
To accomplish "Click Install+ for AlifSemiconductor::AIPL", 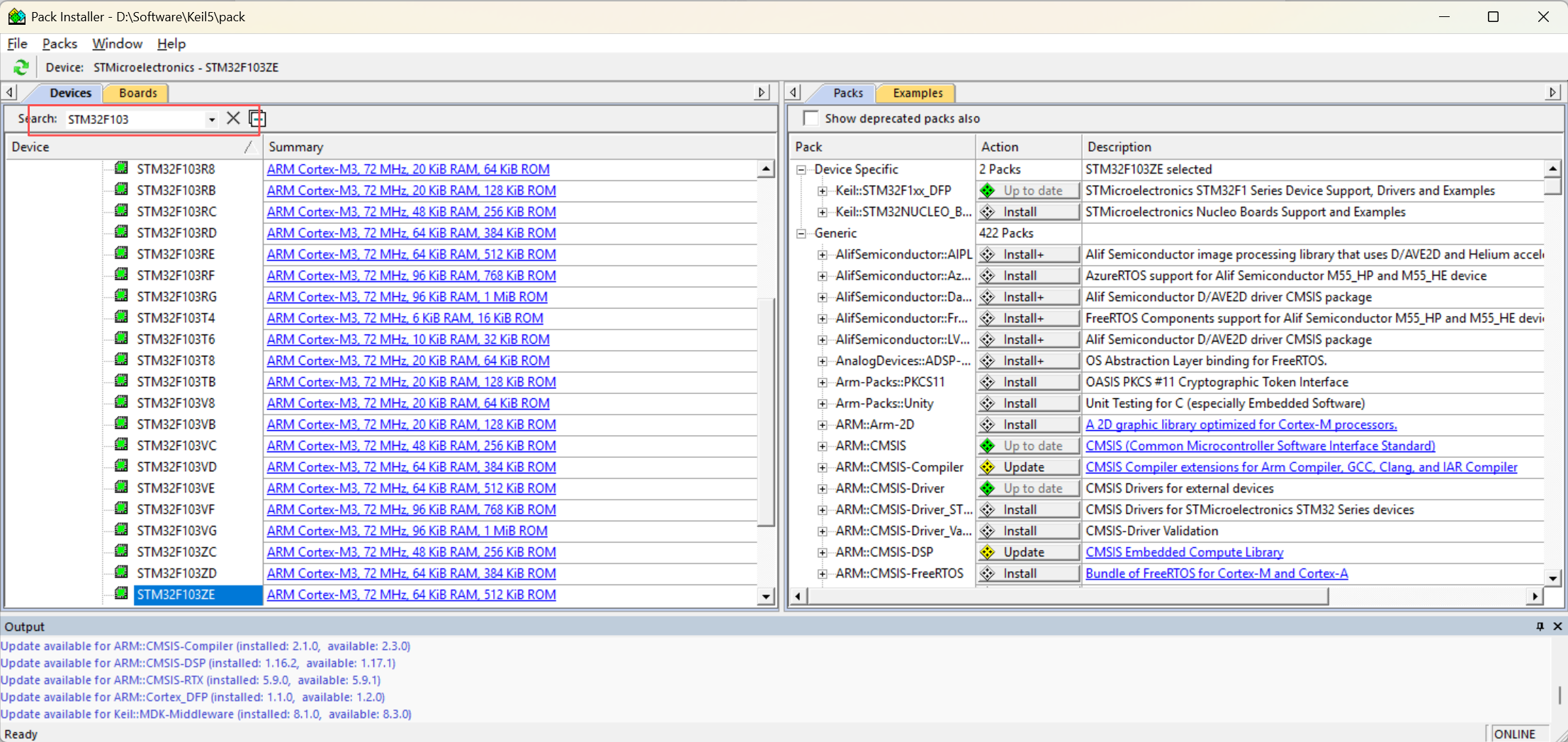I will pos(1029,254).
